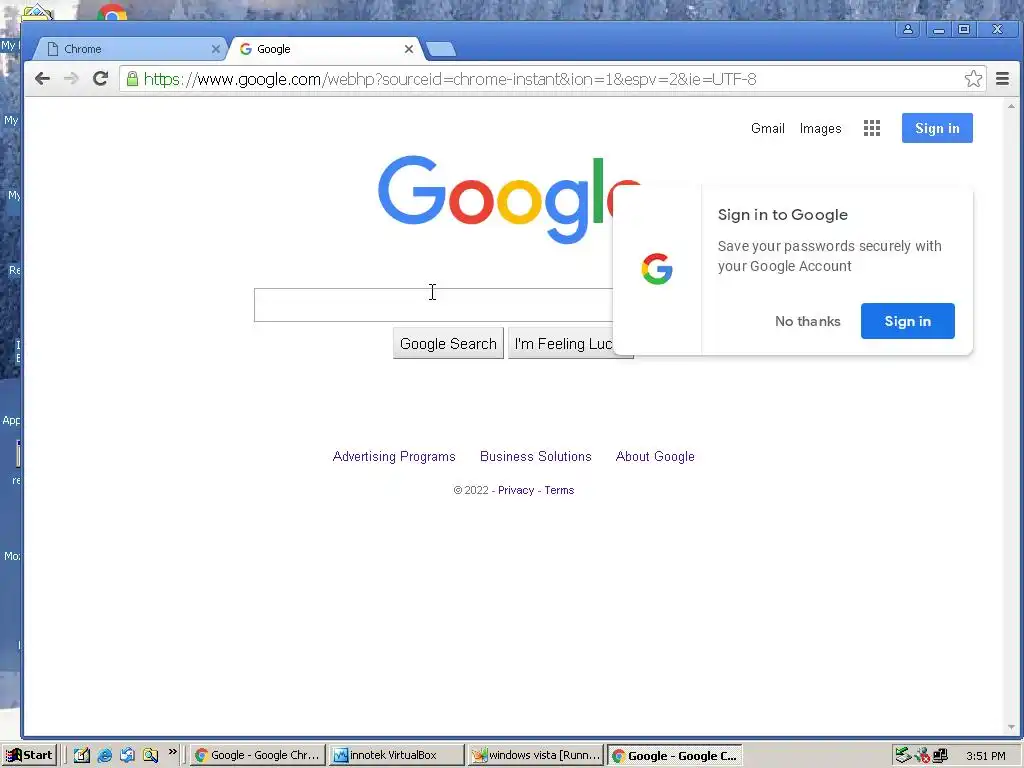Open Images link

820,129
